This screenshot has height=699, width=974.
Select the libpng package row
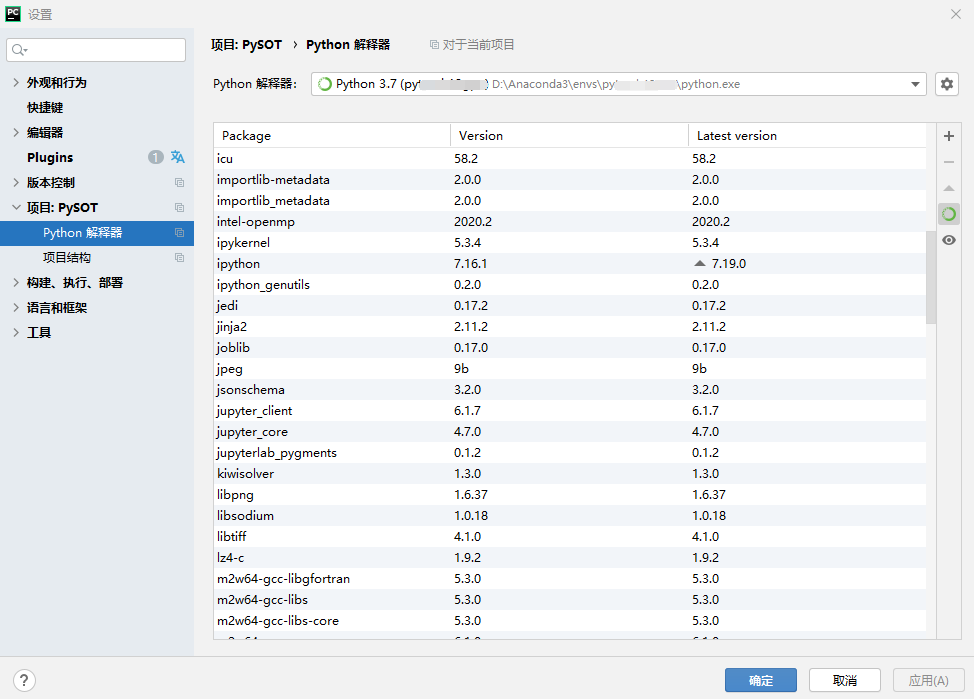click(x=570, y=495)
